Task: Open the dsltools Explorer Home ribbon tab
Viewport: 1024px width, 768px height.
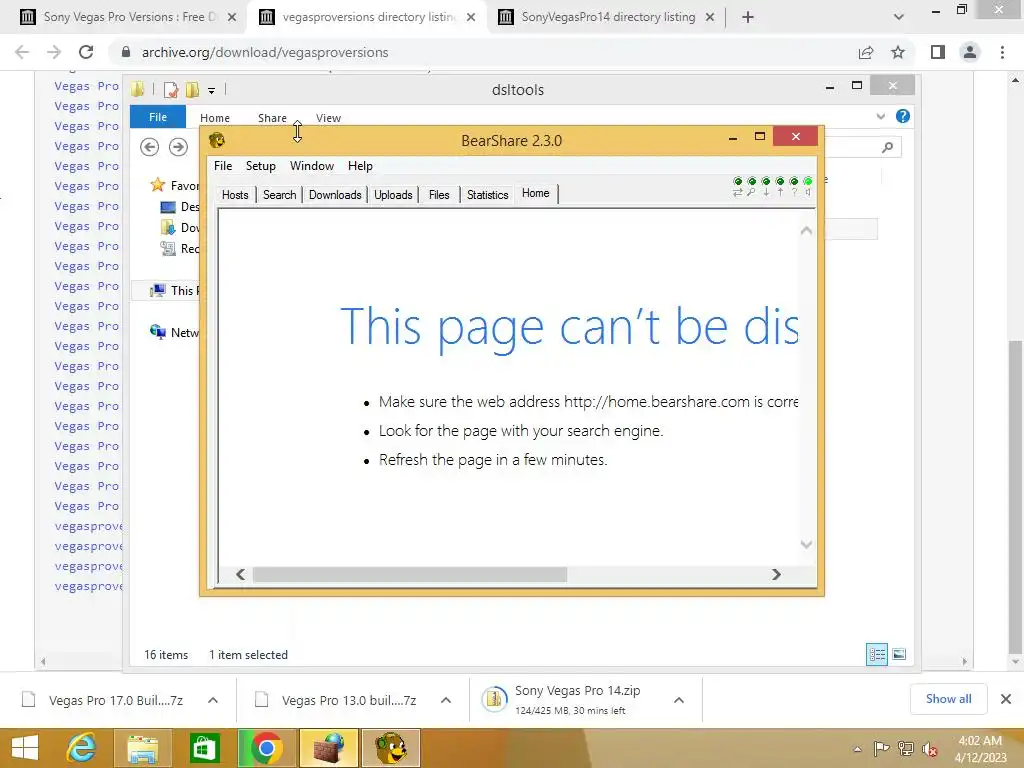Action: pyautogui.click(x=215, y=118)
